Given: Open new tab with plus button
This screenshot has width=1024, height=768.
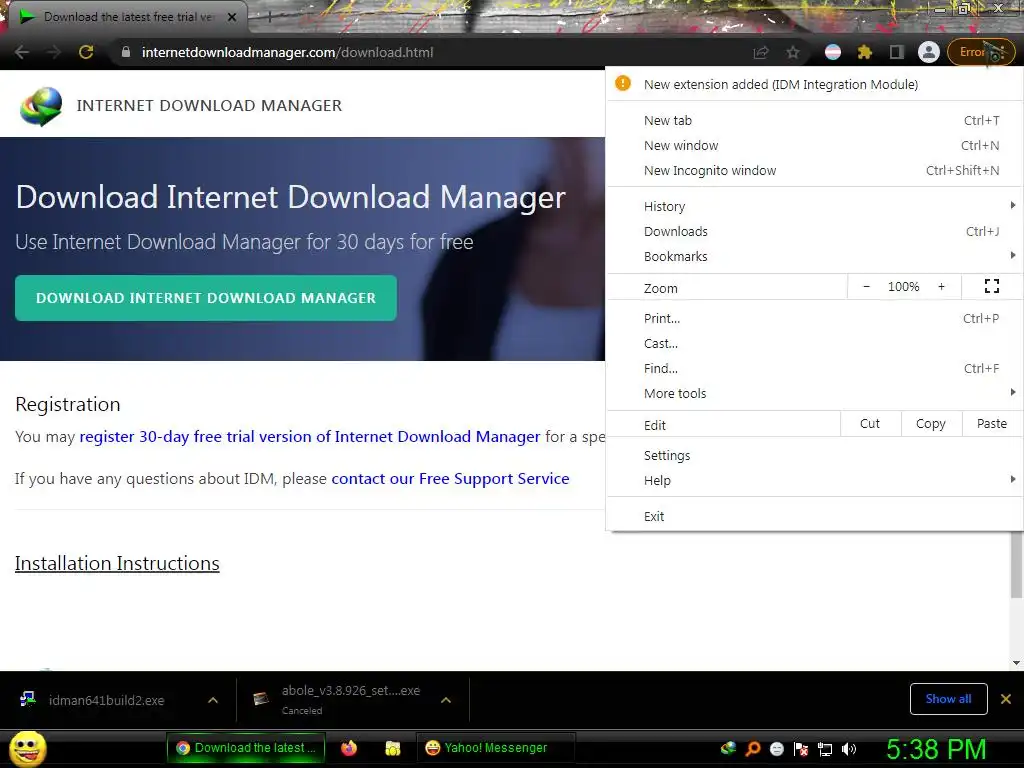Looking at the screenshot, I should 268,17.
